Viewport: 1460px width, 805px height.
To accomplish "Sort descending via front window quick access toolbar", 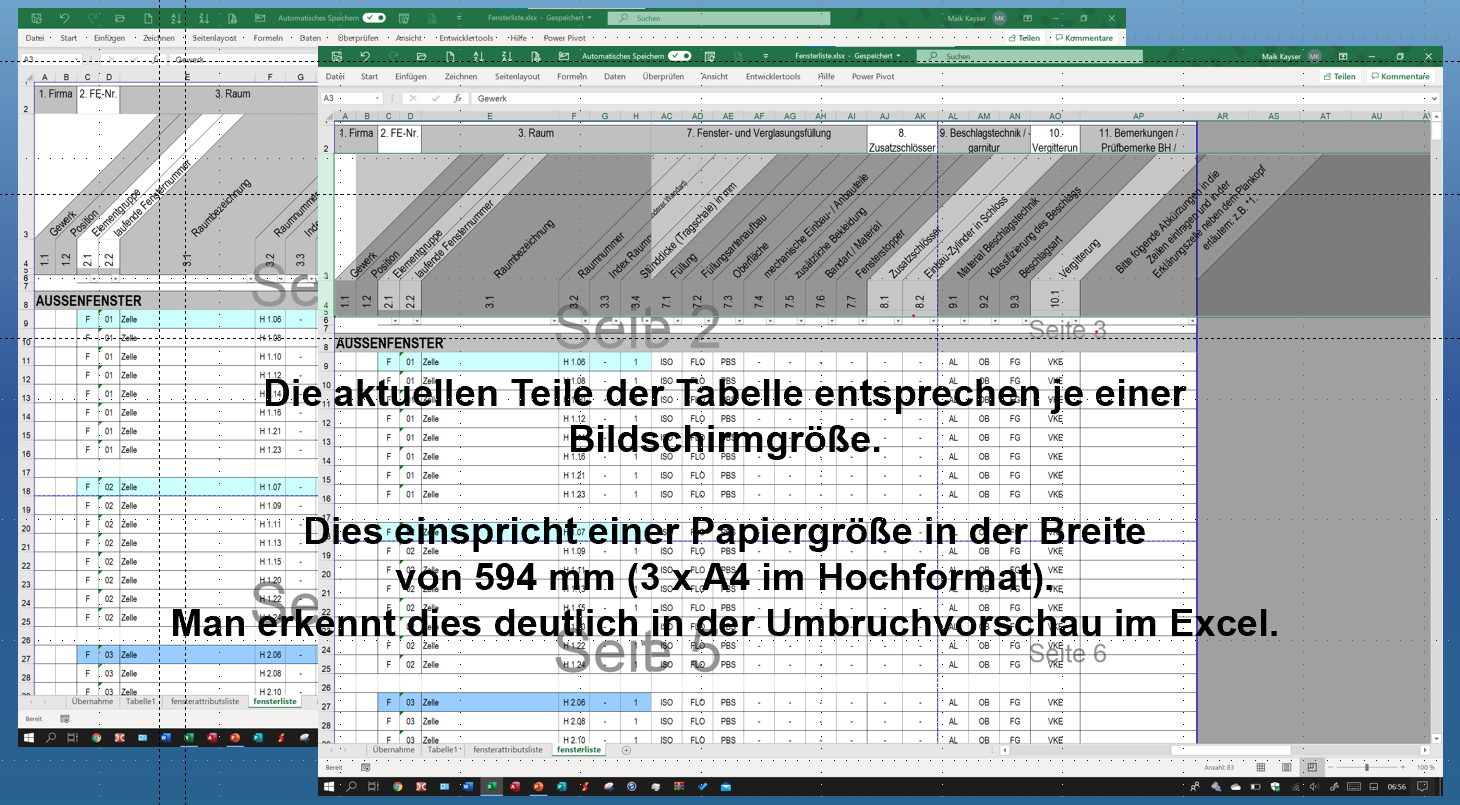I will (507, 57).
